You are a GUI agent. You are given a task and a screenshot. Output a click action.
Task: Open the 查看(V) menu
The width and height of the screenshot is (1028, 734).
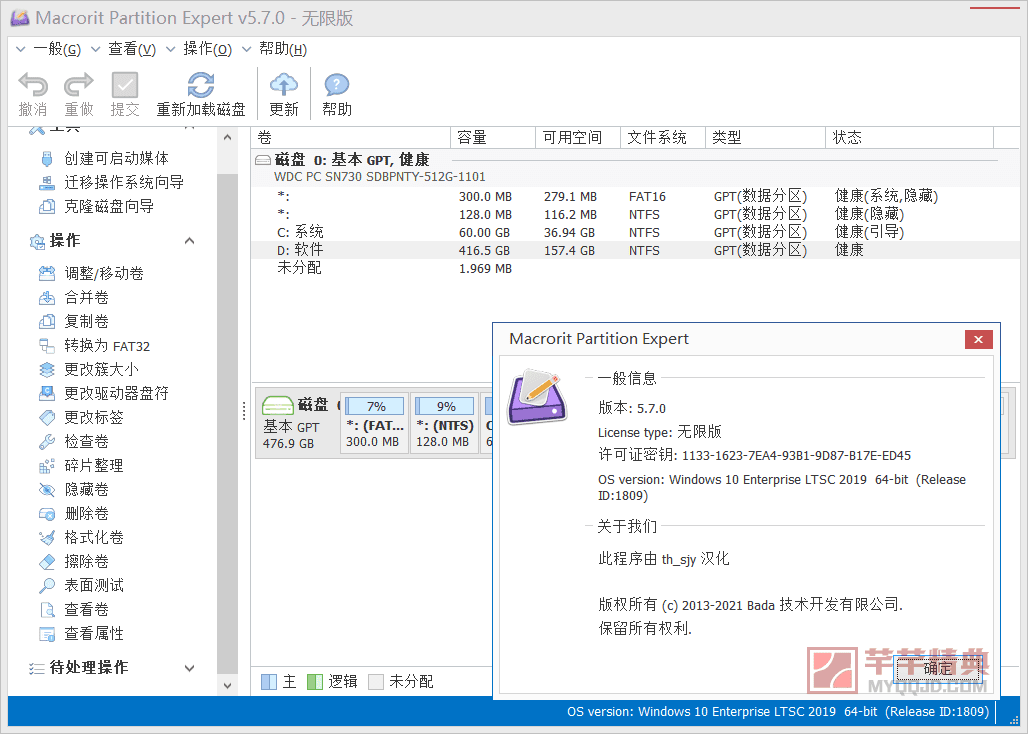pyautogui.click(x=132, y=49)
